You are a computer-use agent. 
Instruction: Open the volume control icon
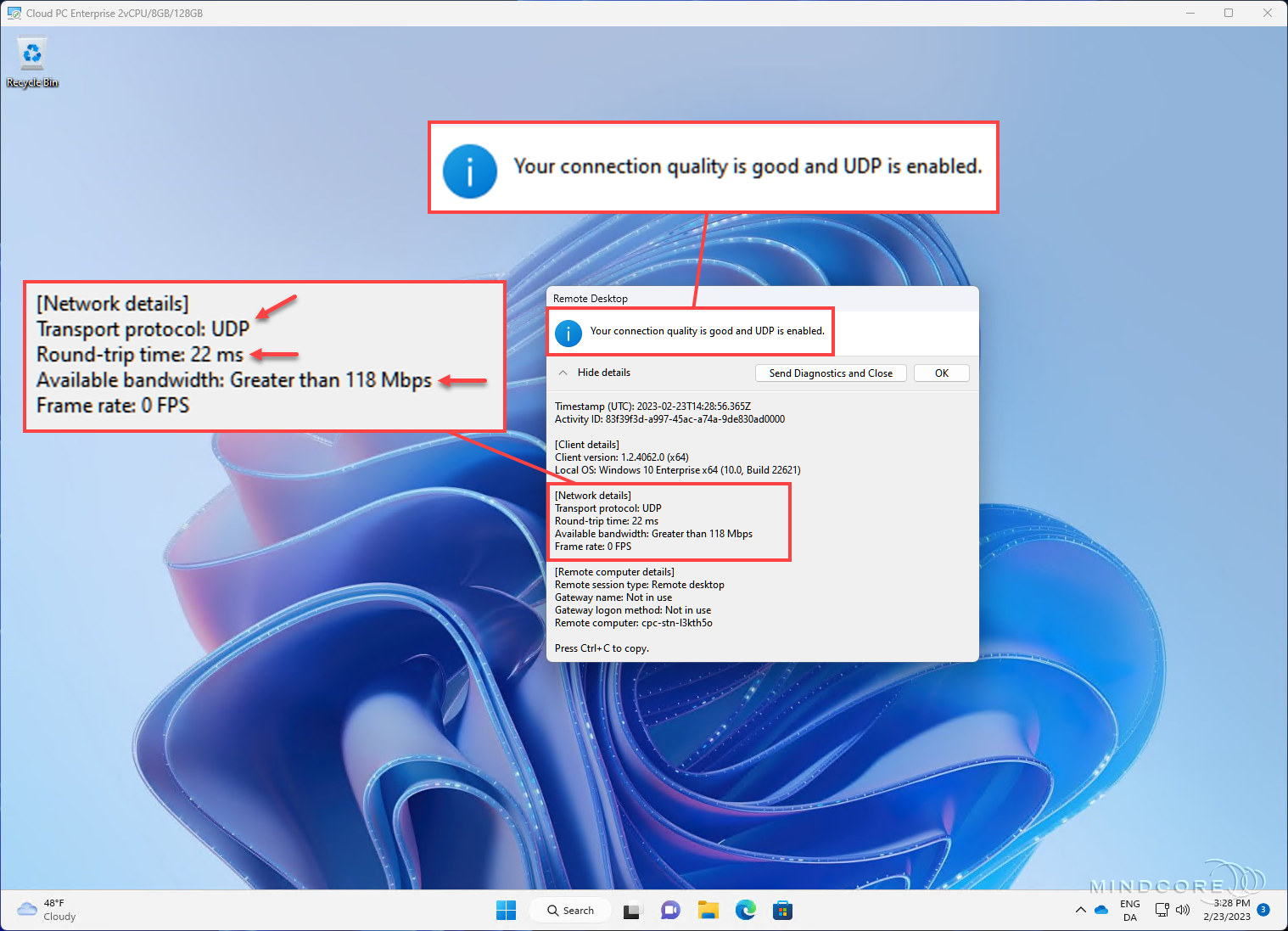[1183, 909]
